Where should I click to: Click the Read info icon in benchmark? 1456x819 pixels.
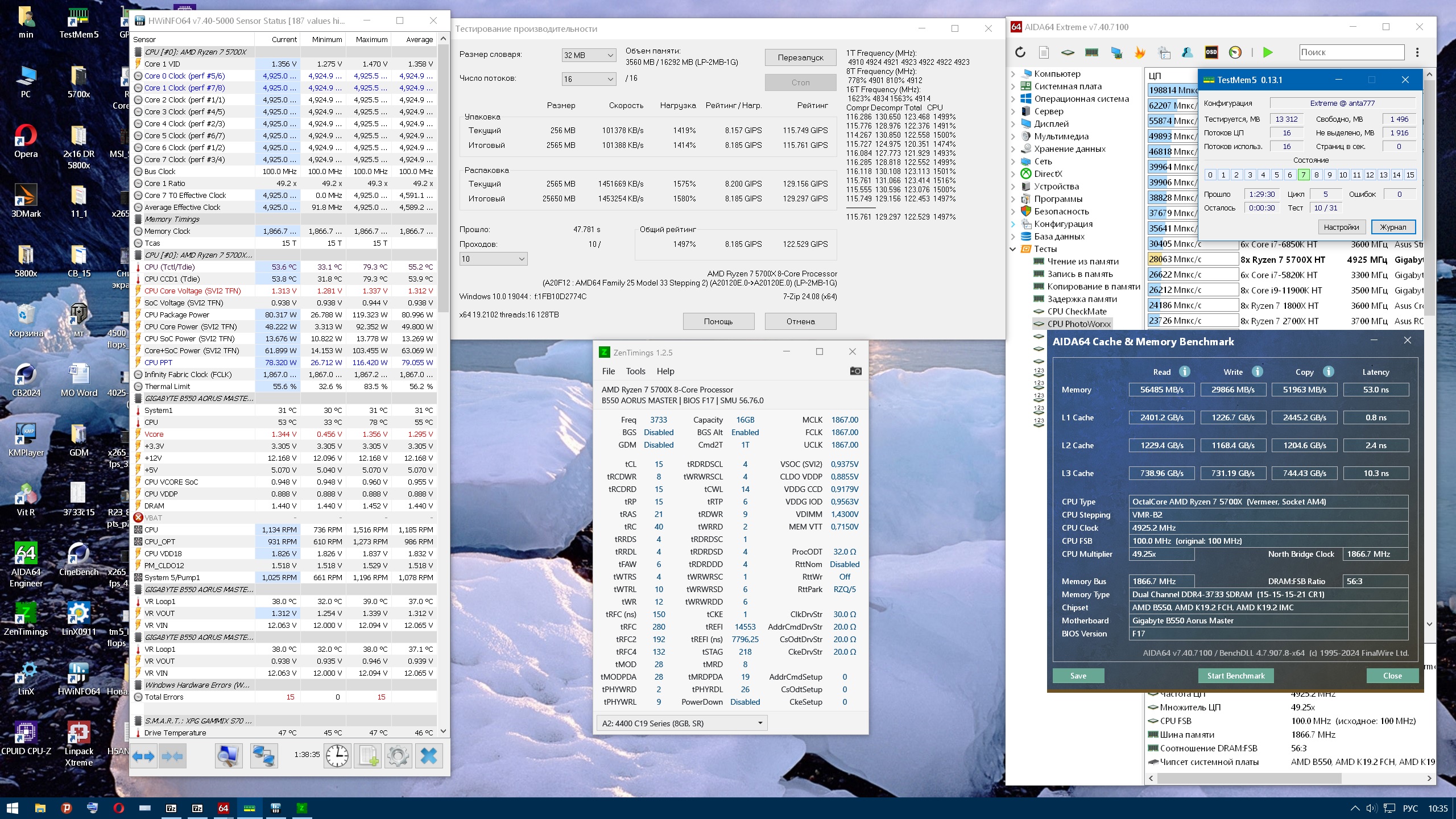[x=1185, y=371]
